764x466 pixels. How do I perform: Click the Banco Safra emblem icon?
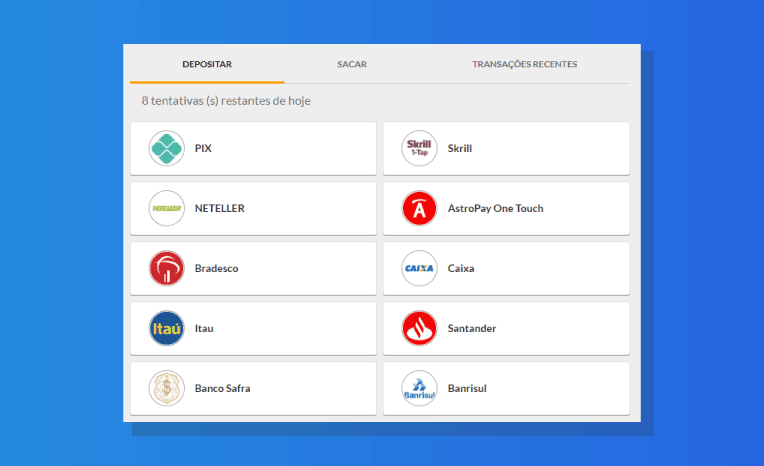pos(167,388)
